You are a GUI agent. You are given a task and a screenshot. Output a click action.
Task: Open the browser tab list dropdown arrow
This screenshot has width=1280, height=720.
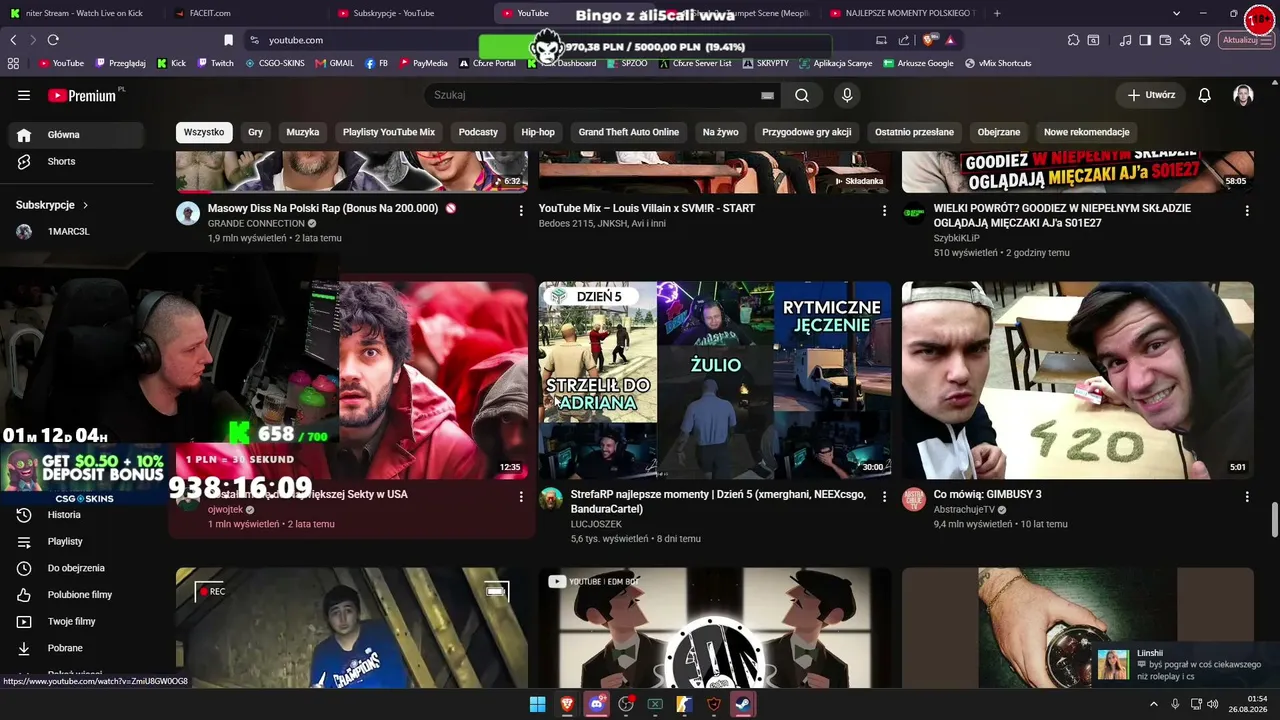tap(1176, 13)
